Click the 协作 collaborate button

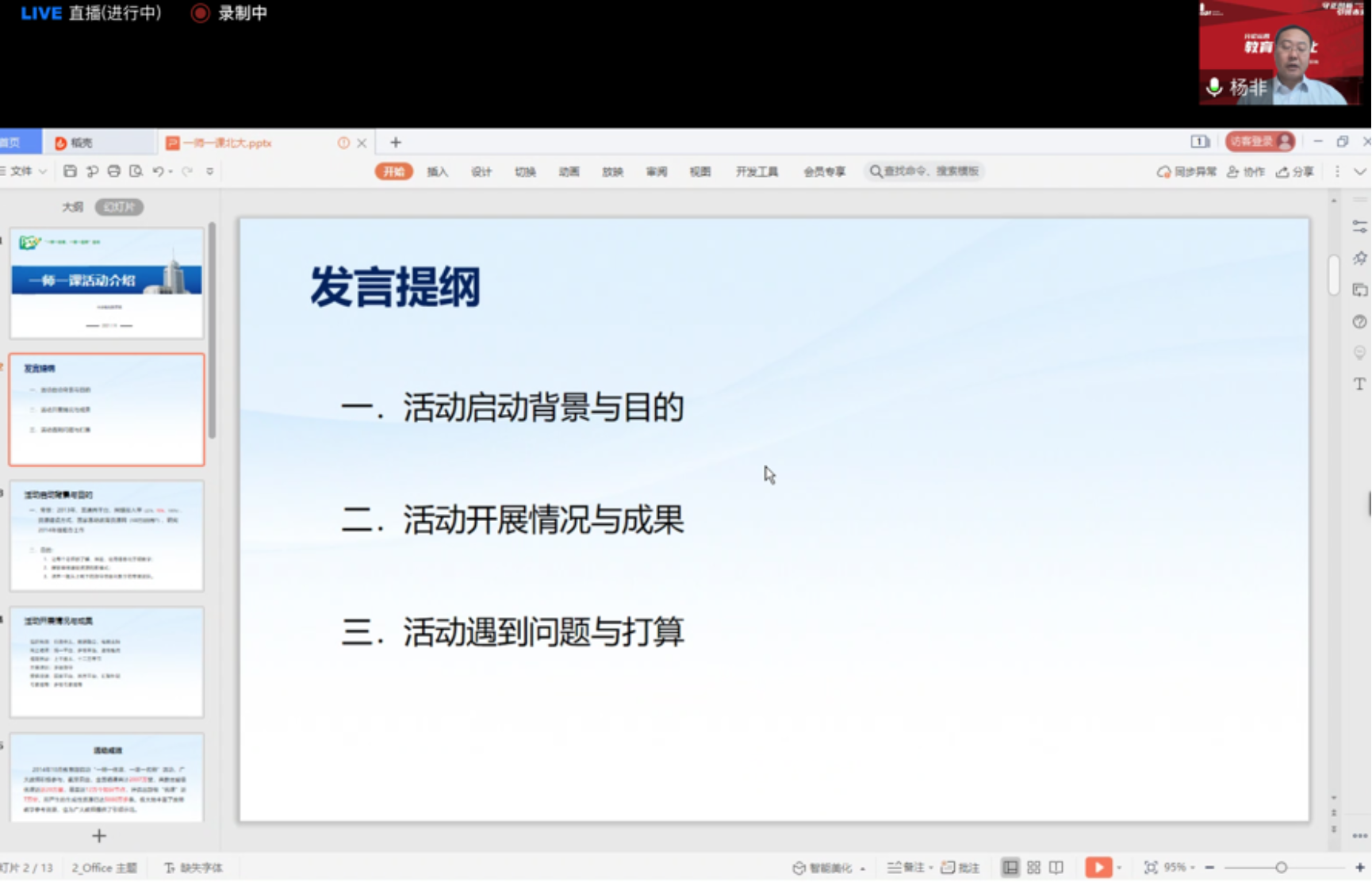[x=1246, y=171]
